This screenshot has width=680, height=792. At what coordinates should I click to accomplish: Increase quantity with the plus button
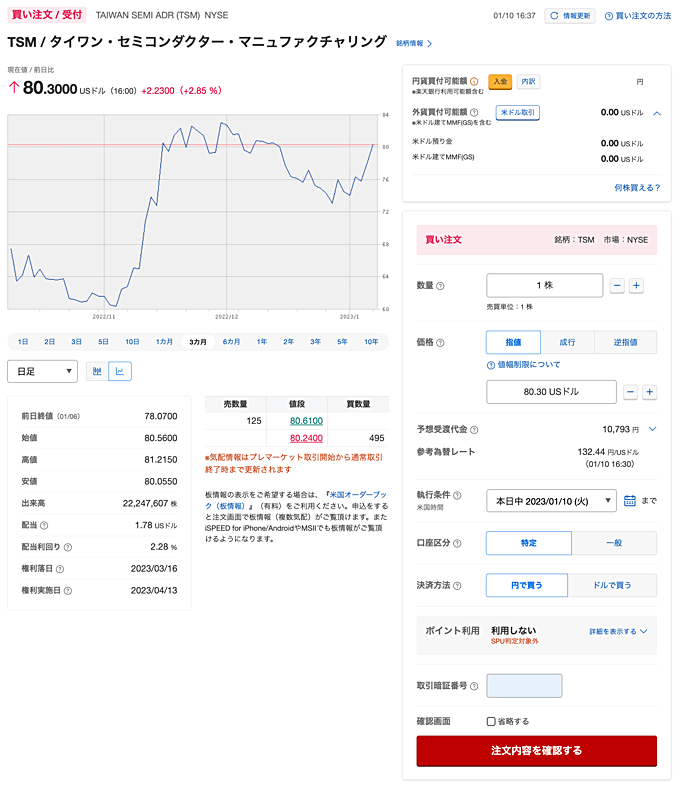coord(637,285)
